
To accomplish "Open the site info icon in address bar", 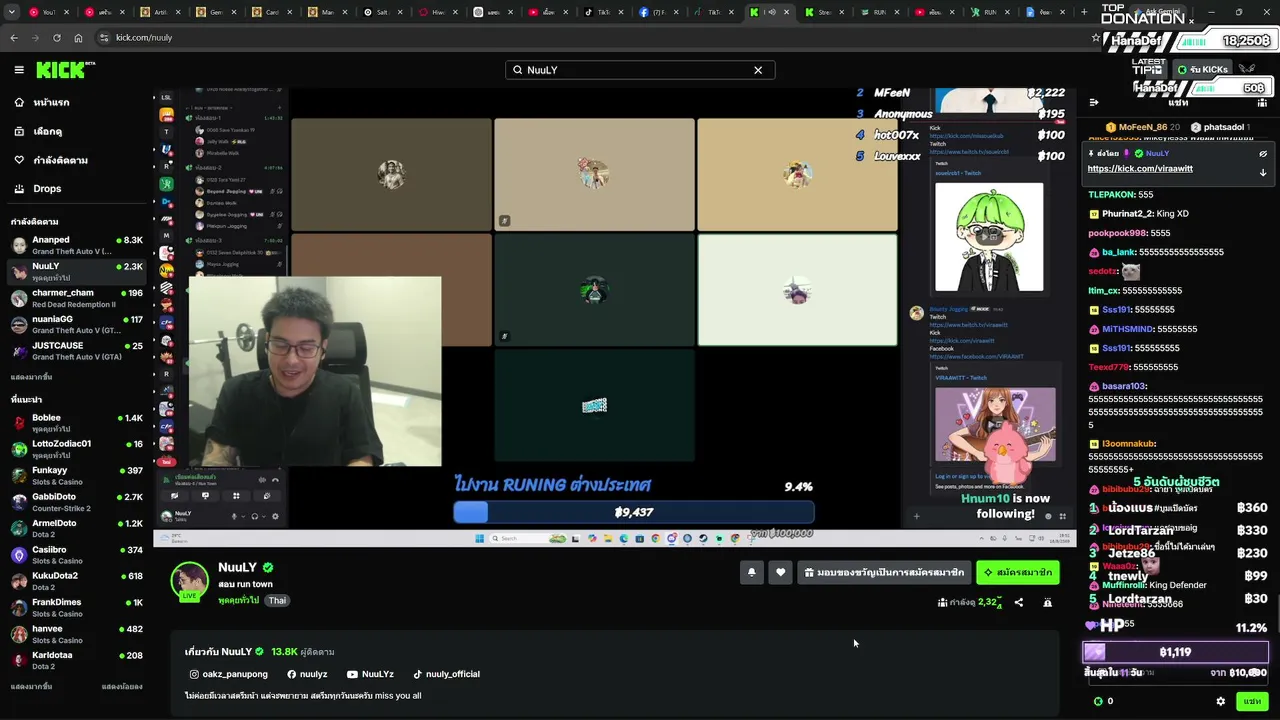I will (x=104, y=37).
